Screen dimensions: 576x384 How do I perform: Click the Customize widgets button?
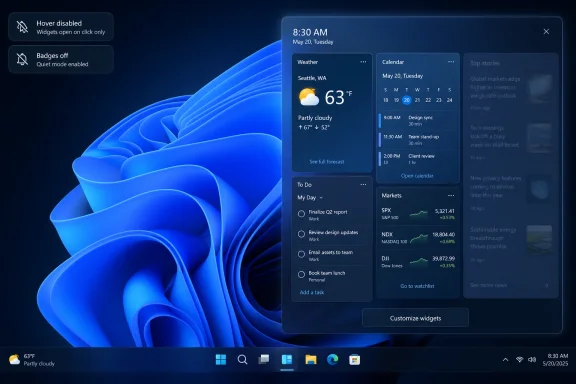[415, 318]
